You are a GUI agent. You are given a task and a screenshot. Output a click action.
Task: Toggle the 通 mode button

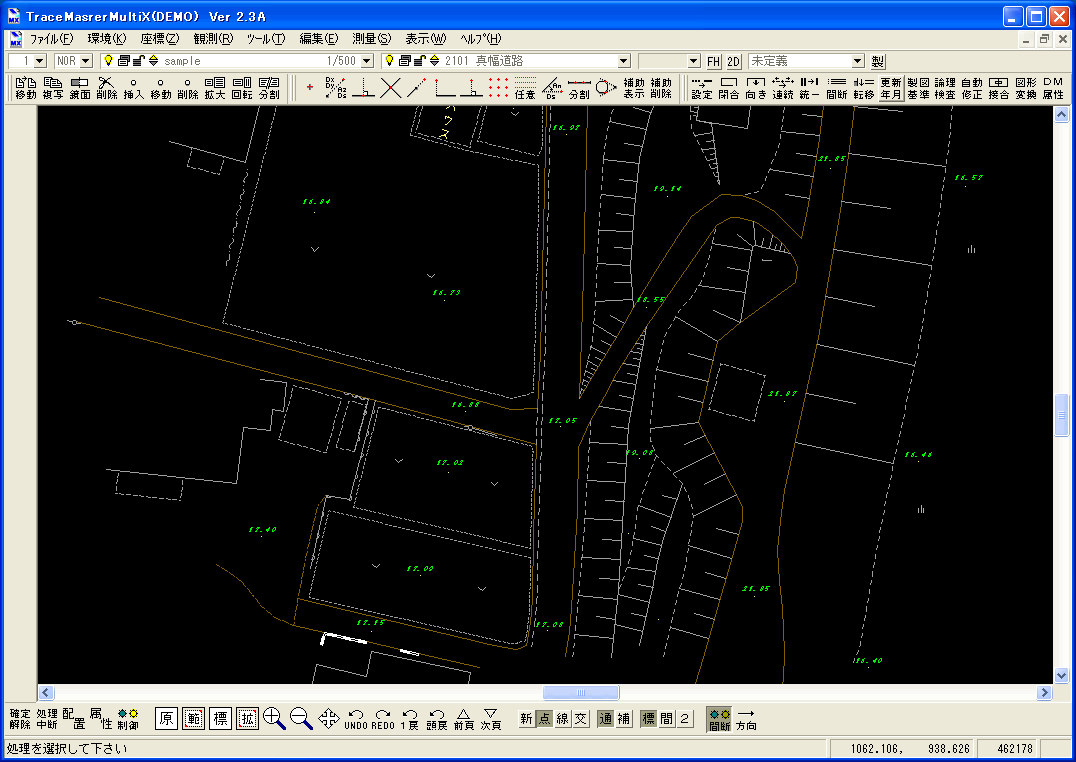point(605,719)
